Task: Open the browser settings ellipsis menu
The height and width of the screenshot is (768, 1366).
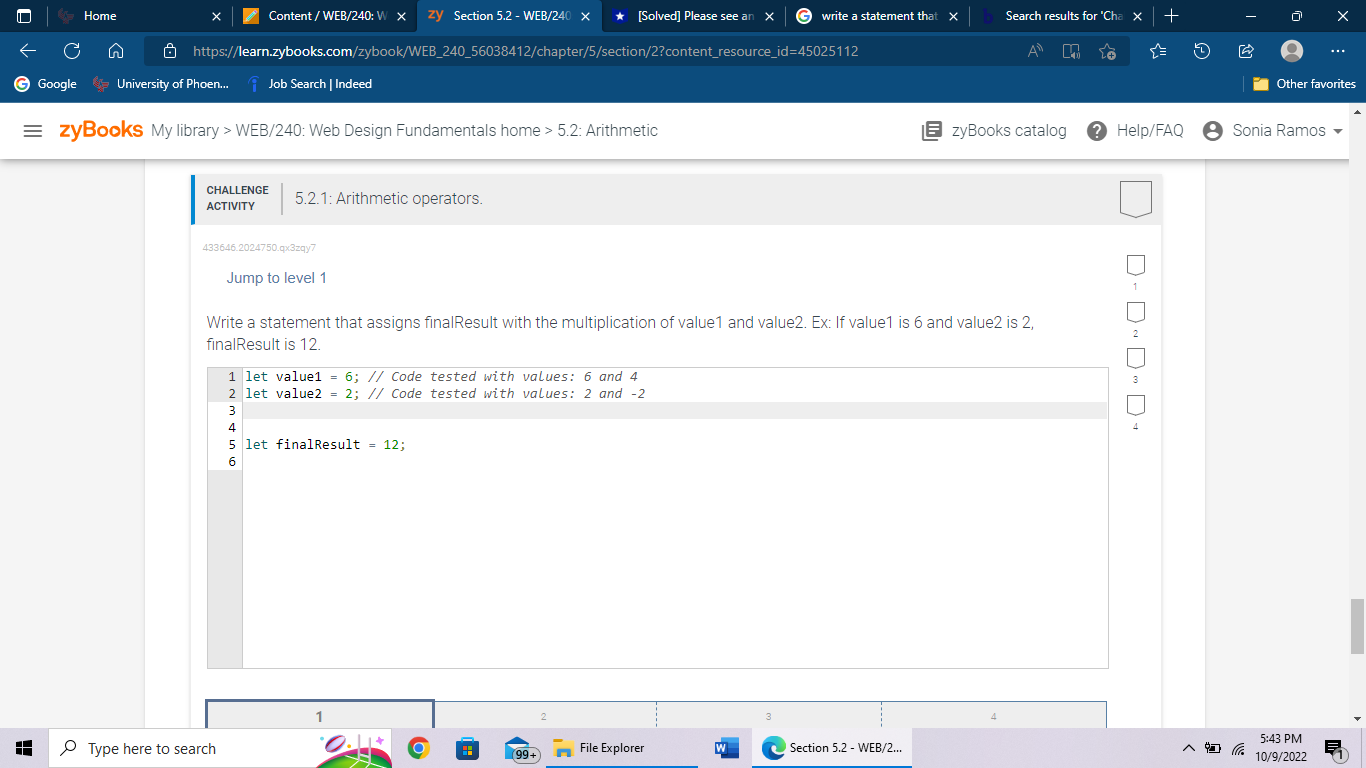Action: pos(1336,50)
